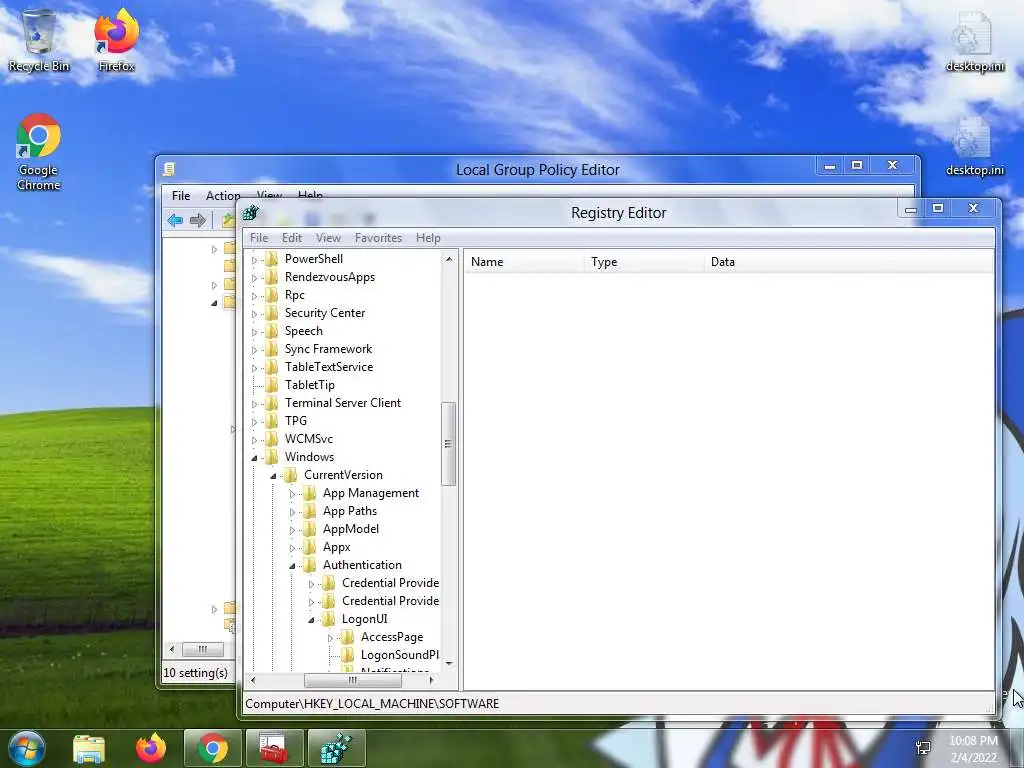Launch Firefox from the taskbar
Viewport: 1024px width, 768px height.
(x=151, y=749)
